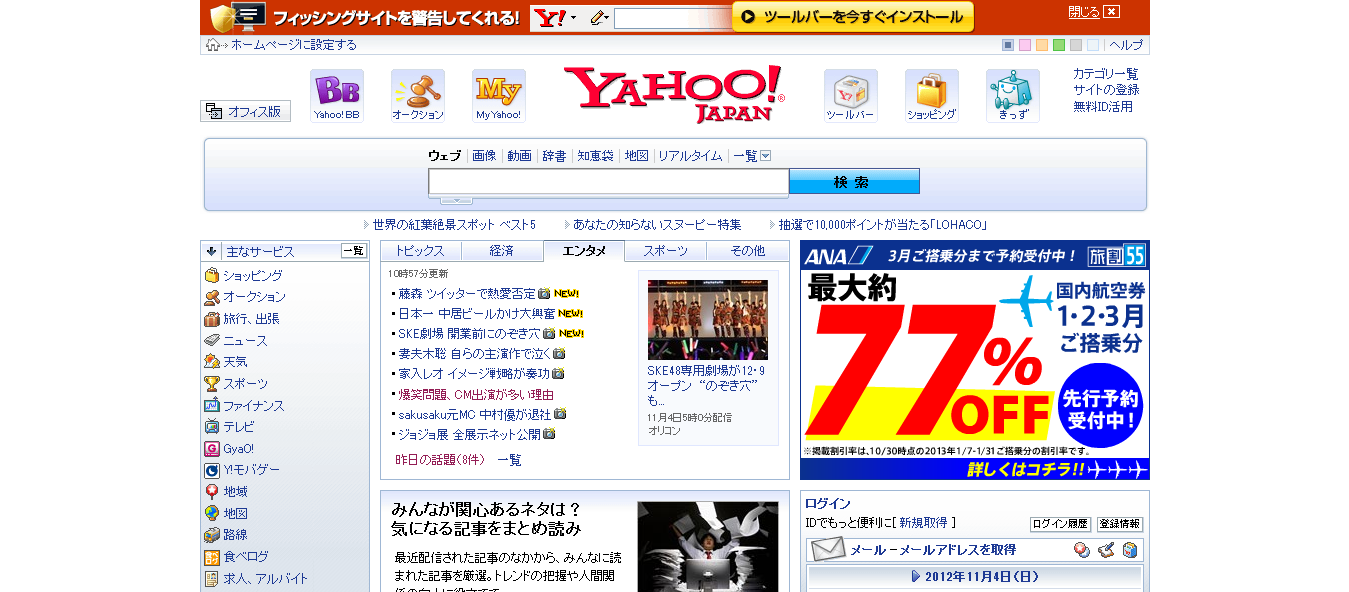Image resolution: width=1349 pixels, height=592 pixels.
Task: Click the スポーツ trophy icon in sidebar
Action: pos(212,383)
